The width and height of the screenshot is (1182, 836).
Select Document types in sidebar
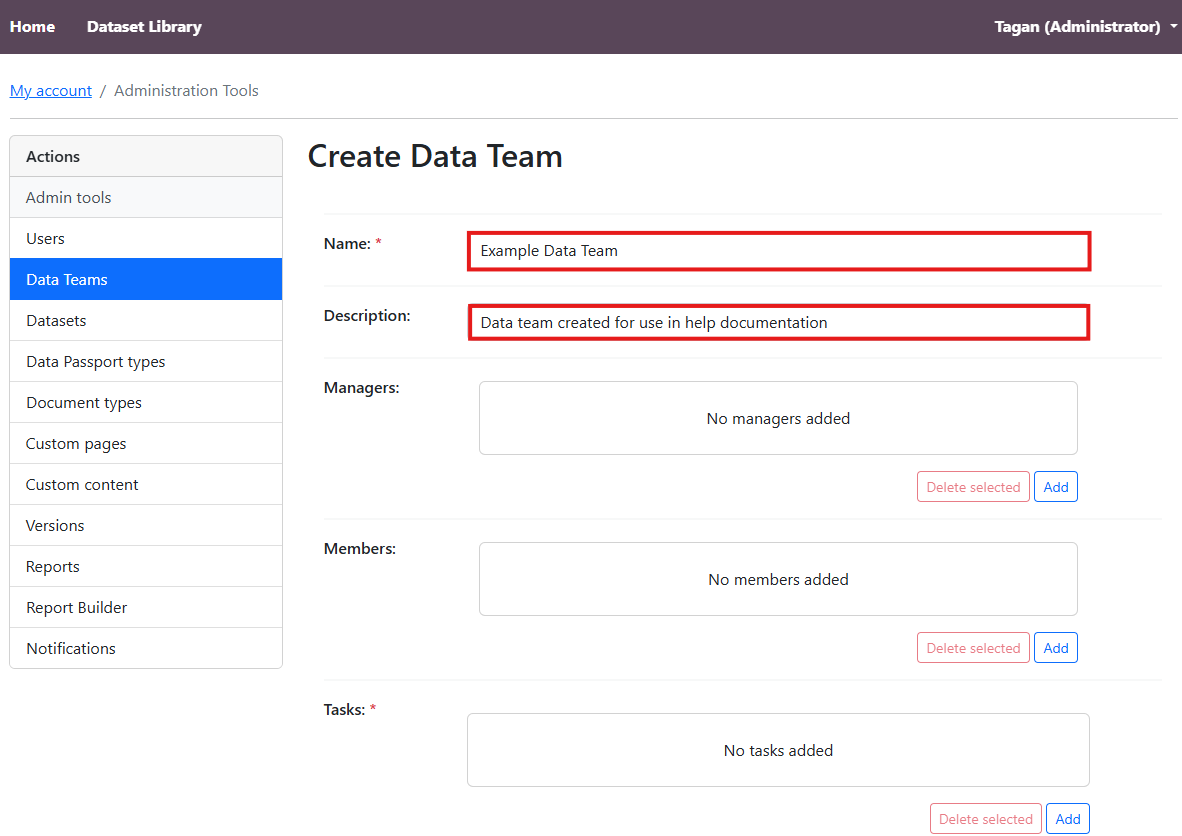[x=84, y=403]
